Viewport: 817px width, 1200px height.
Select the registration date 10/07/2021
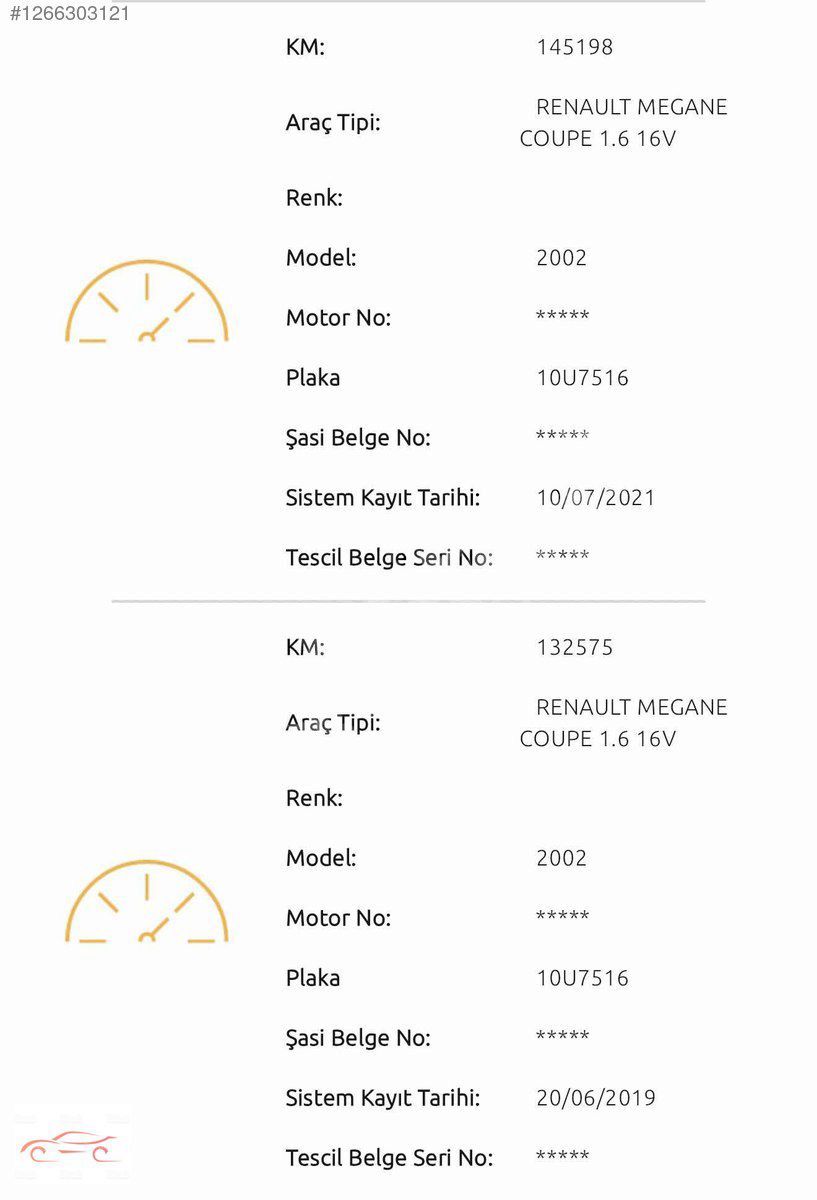[x=596, y=498]
